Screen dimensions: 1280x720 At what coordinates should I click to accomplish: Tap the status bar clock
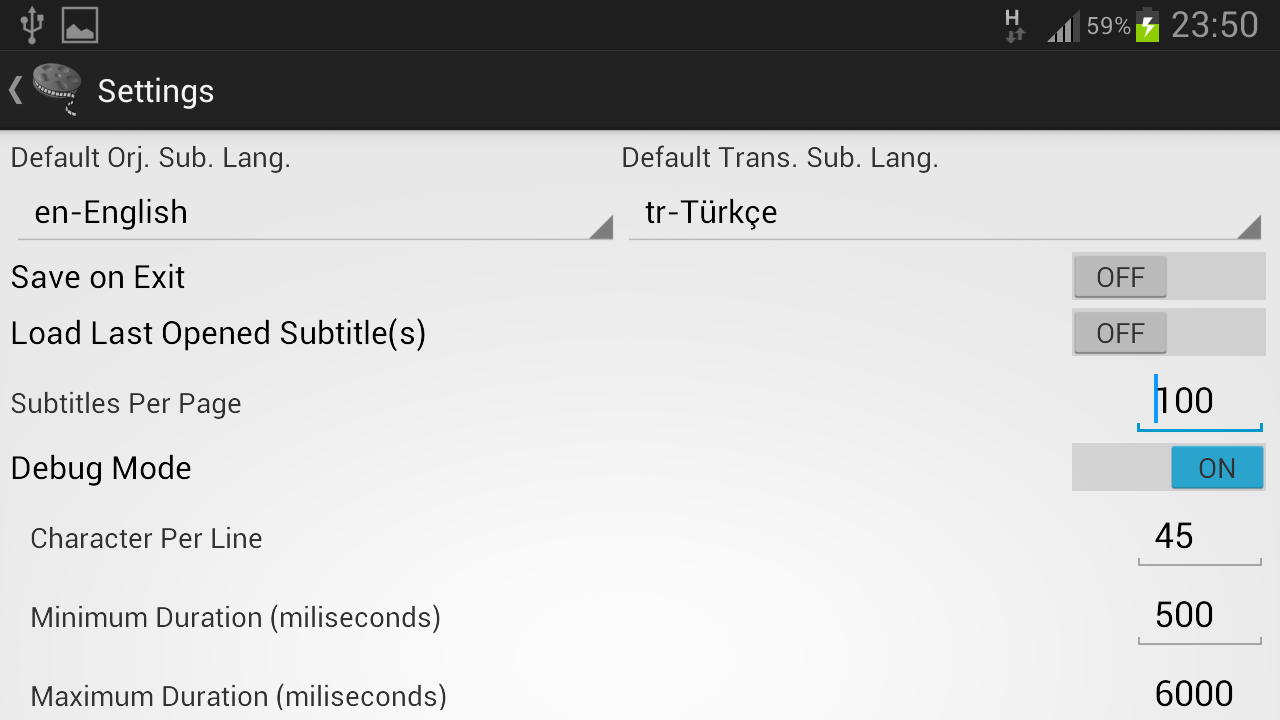(1214, 25)
